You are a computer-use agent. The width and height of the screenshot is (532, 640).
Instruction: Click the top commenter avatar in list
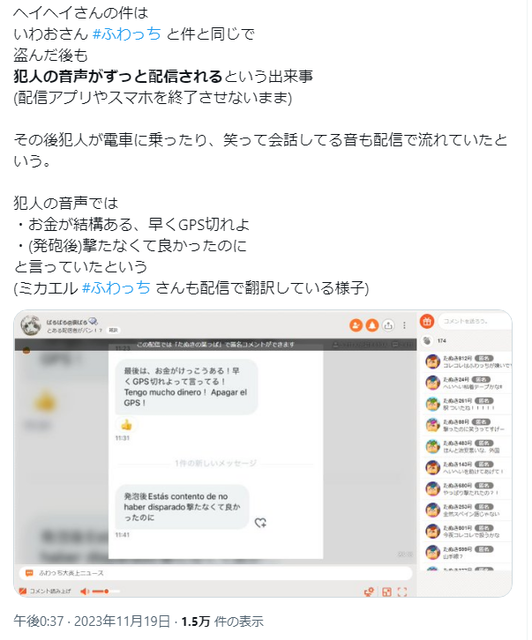(x=432, y=362)
